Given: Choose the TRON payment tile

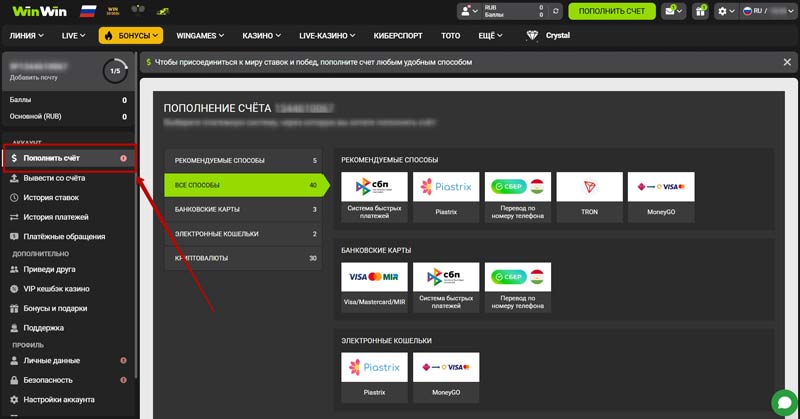Looking at the screenshot, I should pos(589,196).
